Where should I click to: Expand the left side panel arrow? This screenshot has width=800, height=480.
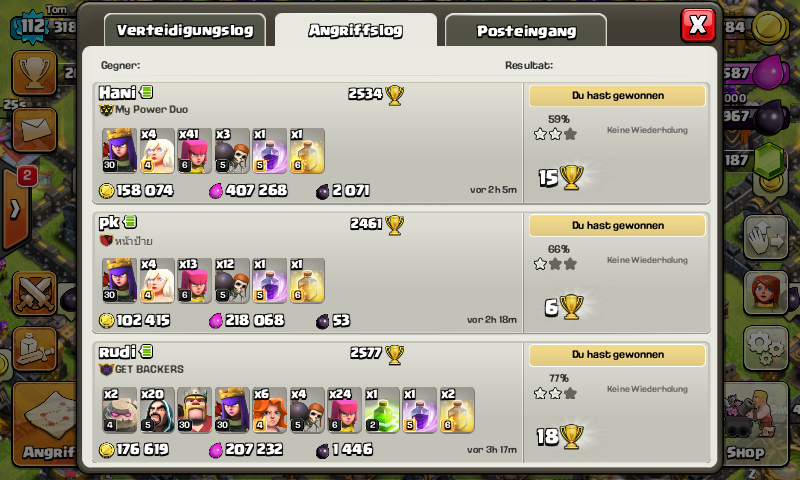tap(15, 209)
